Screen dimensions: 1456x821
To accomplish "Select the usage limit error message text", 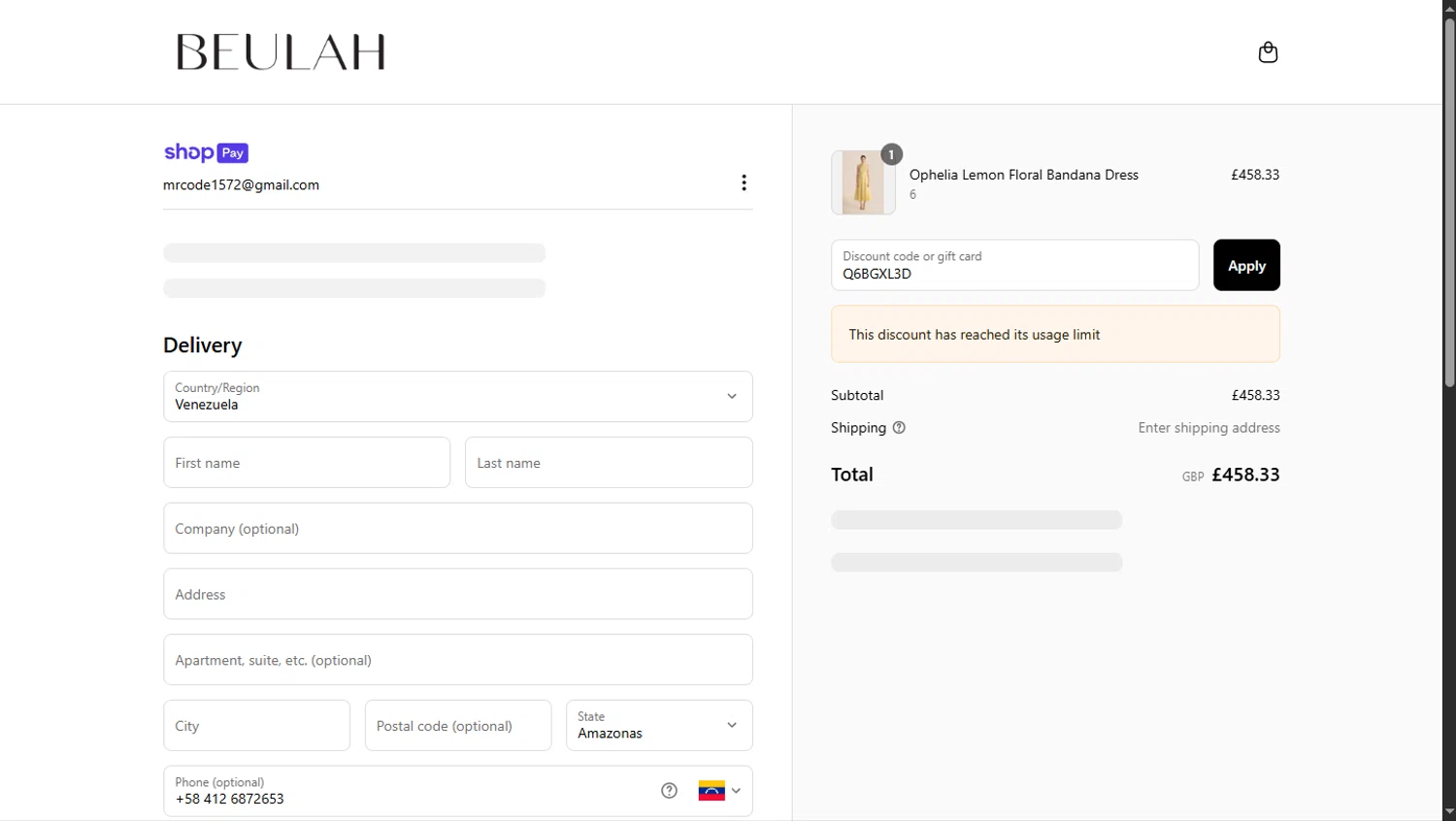I will (974, 335).
